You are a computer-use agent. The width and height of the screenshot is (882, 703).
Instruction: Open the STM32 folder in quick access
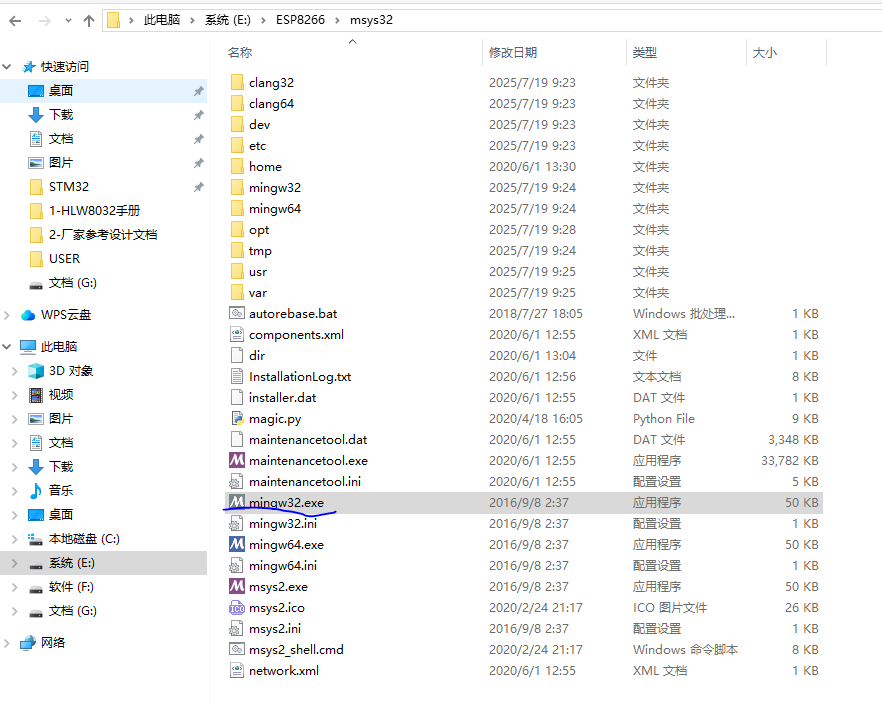pyautogui.click(x=68, y=186)
